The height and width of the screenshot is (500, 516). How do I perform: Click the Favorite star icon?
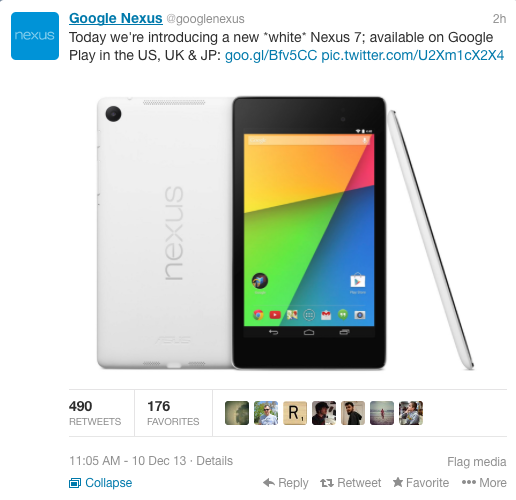(397, 482)
